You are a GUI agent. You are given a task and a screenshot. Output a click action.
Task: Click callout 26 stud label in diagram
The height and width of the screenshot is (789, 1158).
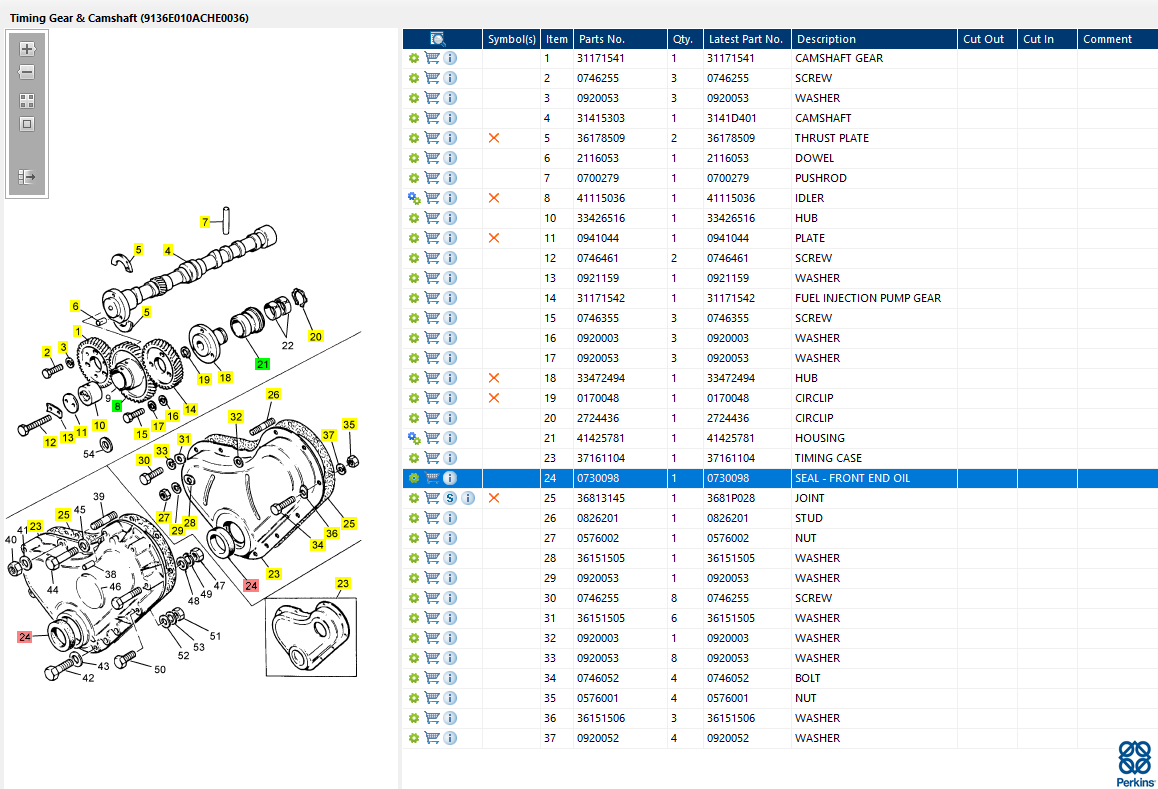pyautogui.click(x=273, y=394)
